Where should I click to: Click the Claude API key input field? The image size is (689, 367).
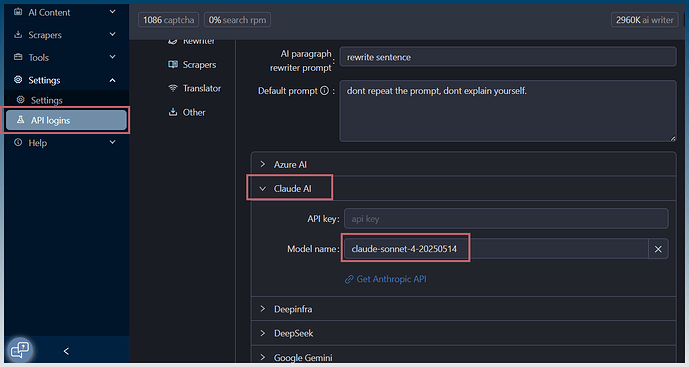tap(506, 219)
